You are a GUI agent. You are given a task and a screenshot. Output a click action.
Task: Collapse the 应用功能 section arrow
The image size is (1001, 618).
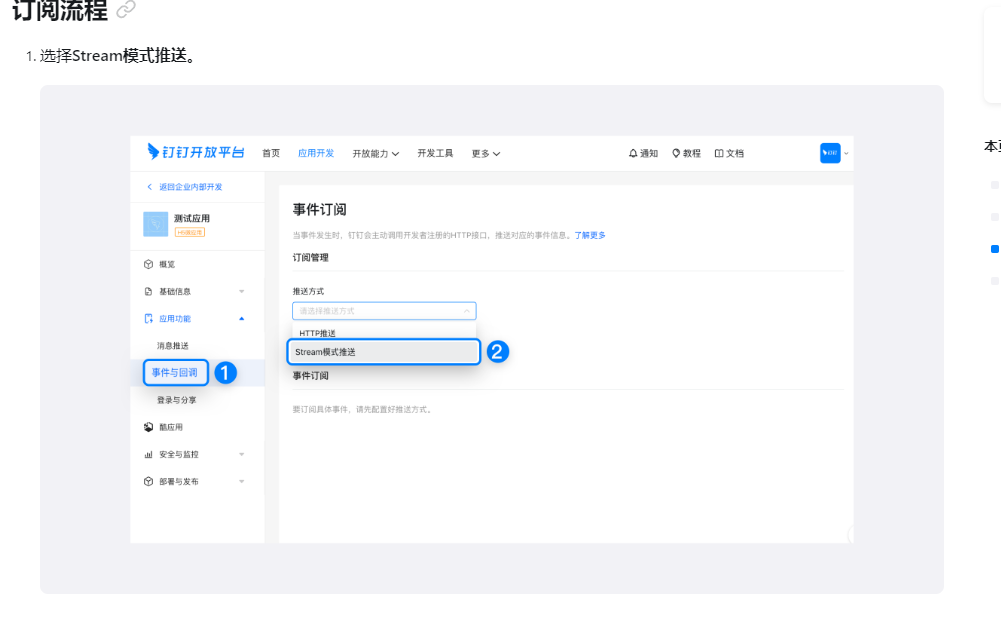coord(242,319)
